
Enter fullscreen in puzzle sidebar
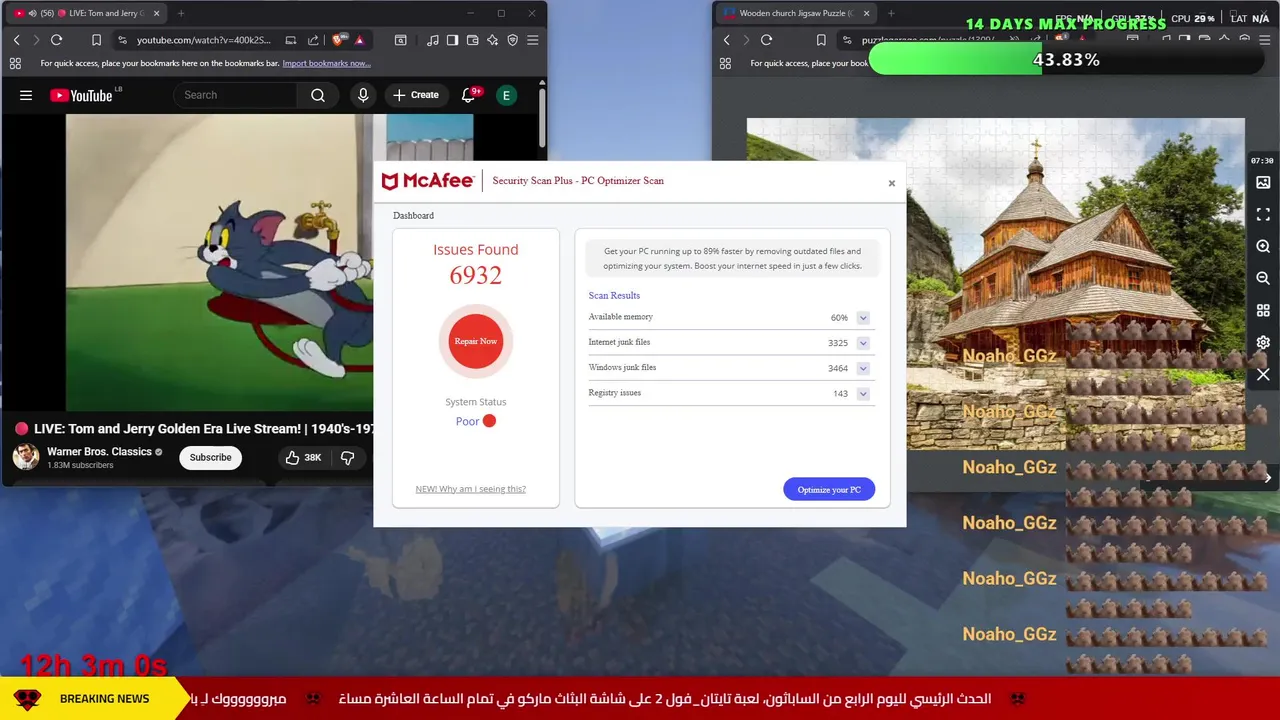(1263, 215)
